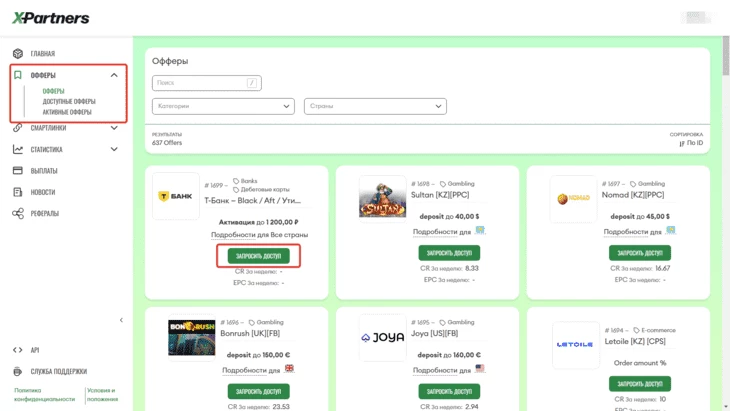Click the Смартлинки chain icon
730x411 pixels.
[18, 128]
